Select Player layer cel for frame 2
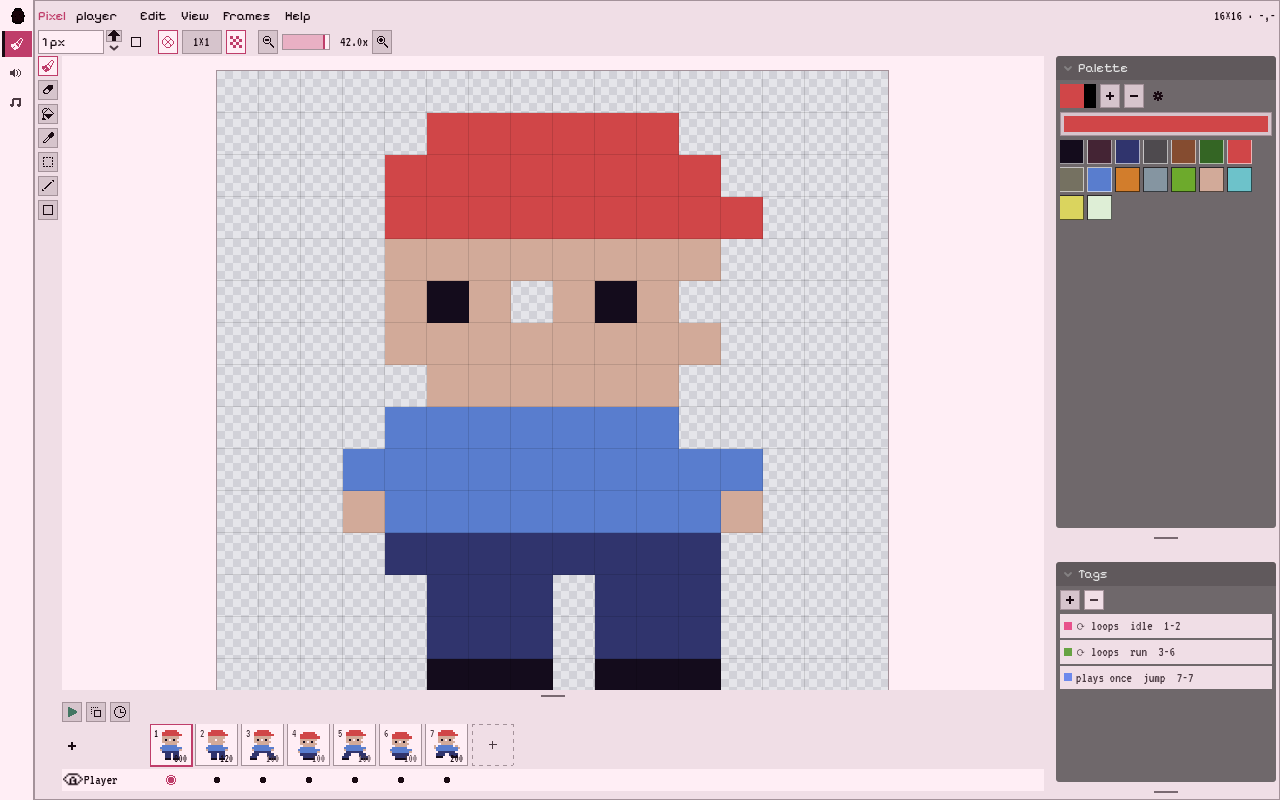The width and height of the screenshot is (1280, 800). coord(217,780)
